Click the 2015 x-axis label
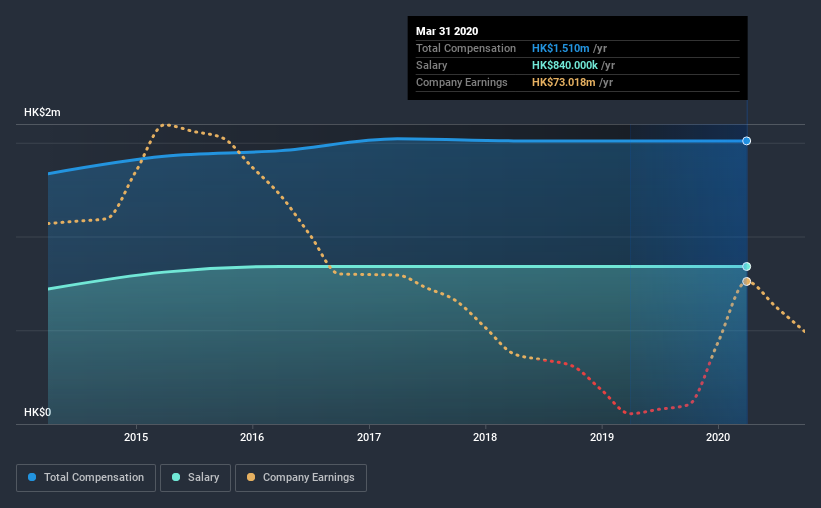The image size is (821, 508). tap(136, 437)
